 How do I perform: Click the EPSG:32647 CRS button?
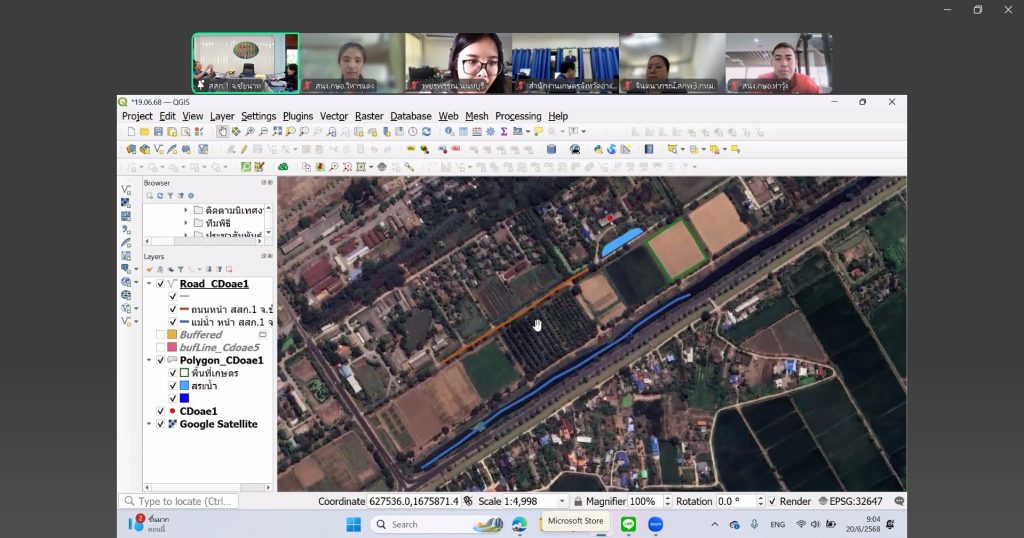point(850,501)
